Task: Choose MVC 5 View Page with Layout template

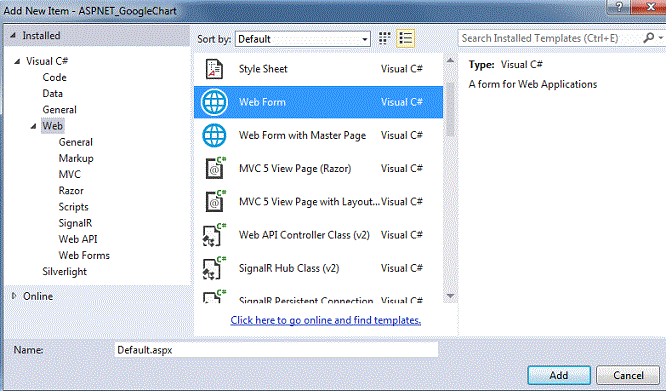Action: click(x=318, y=201)
